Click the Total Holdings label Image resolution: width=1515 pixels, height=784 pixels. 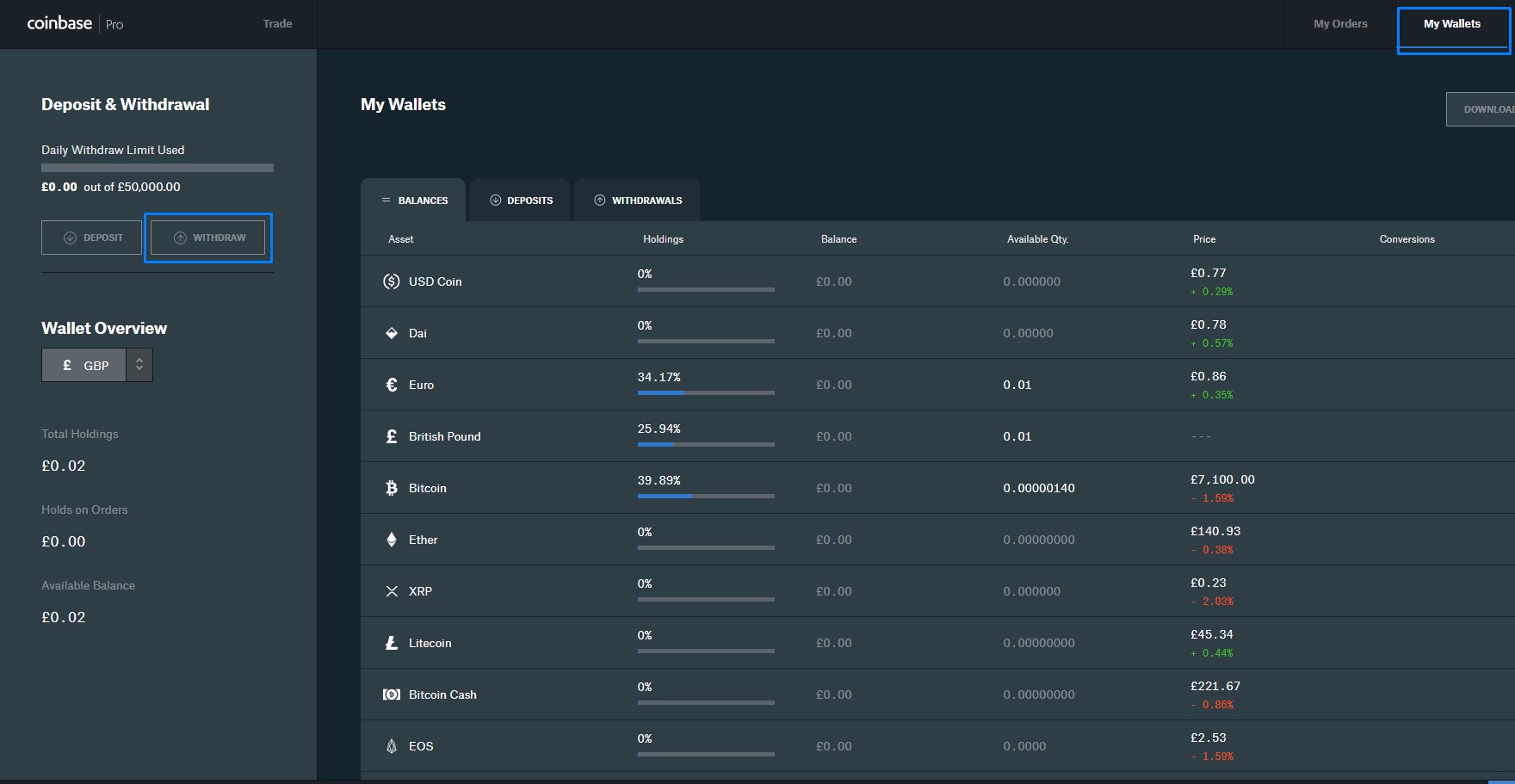pos(80,434)
